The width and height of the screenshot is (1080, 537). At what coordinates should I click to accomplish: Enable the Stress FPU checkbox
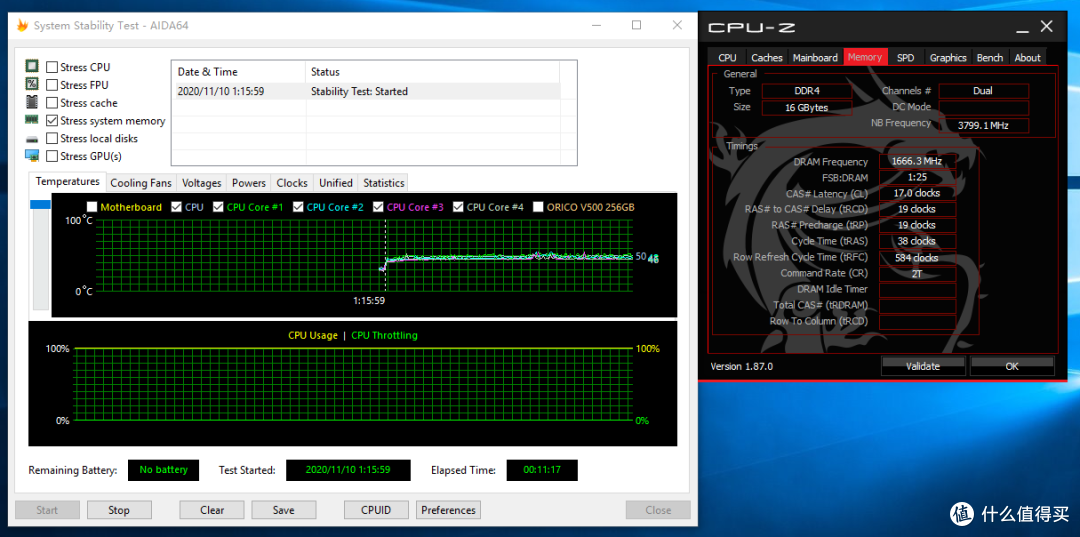click(x=52, y=85)
